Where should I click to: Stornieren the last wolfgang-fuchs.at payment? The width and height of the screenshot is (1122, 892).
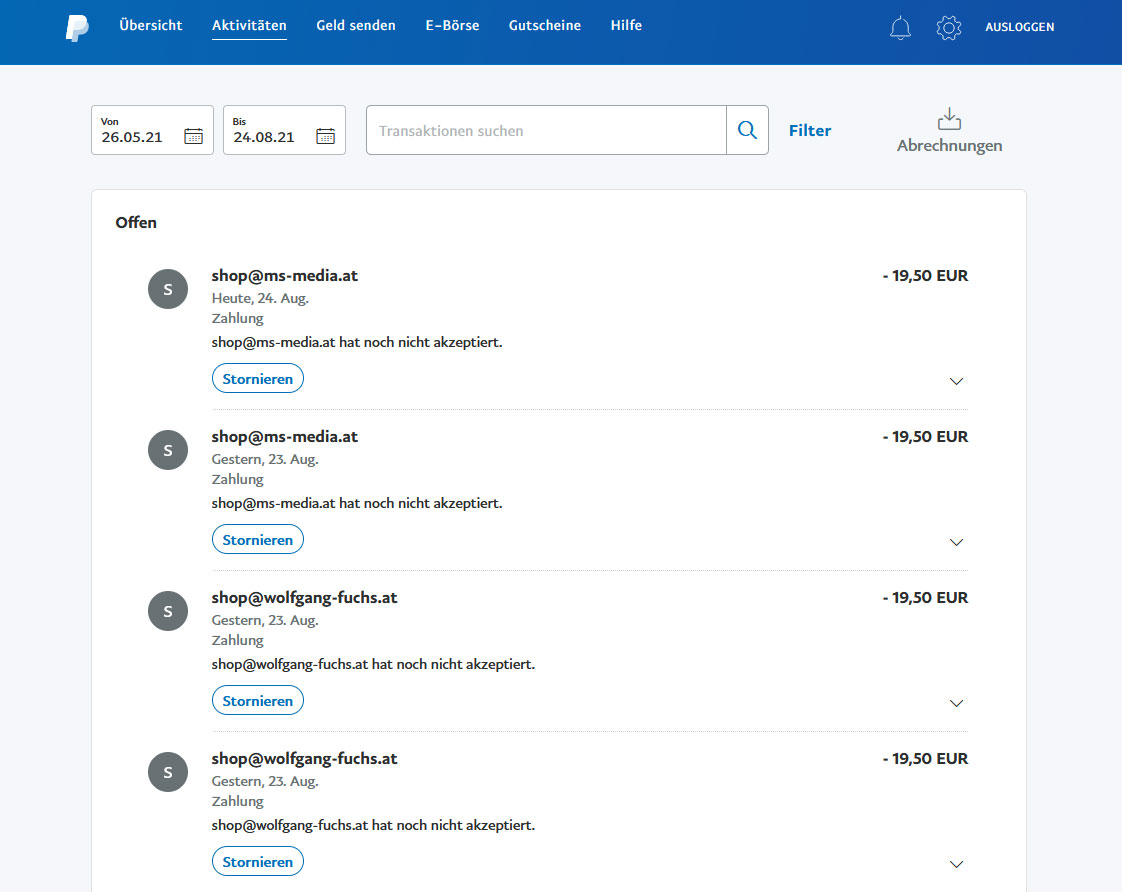258,862
